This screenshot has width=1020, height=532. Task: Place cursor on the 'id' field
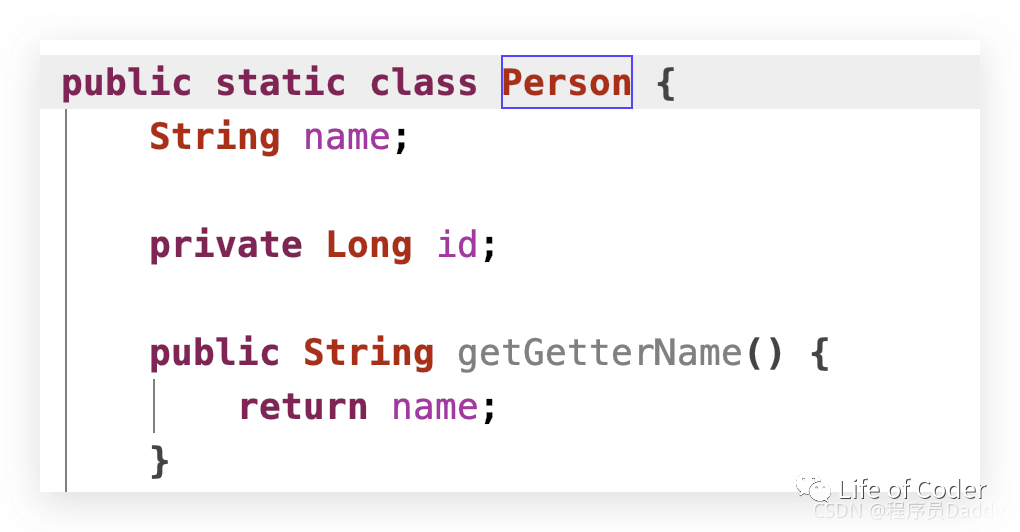[x=457, y=245]
